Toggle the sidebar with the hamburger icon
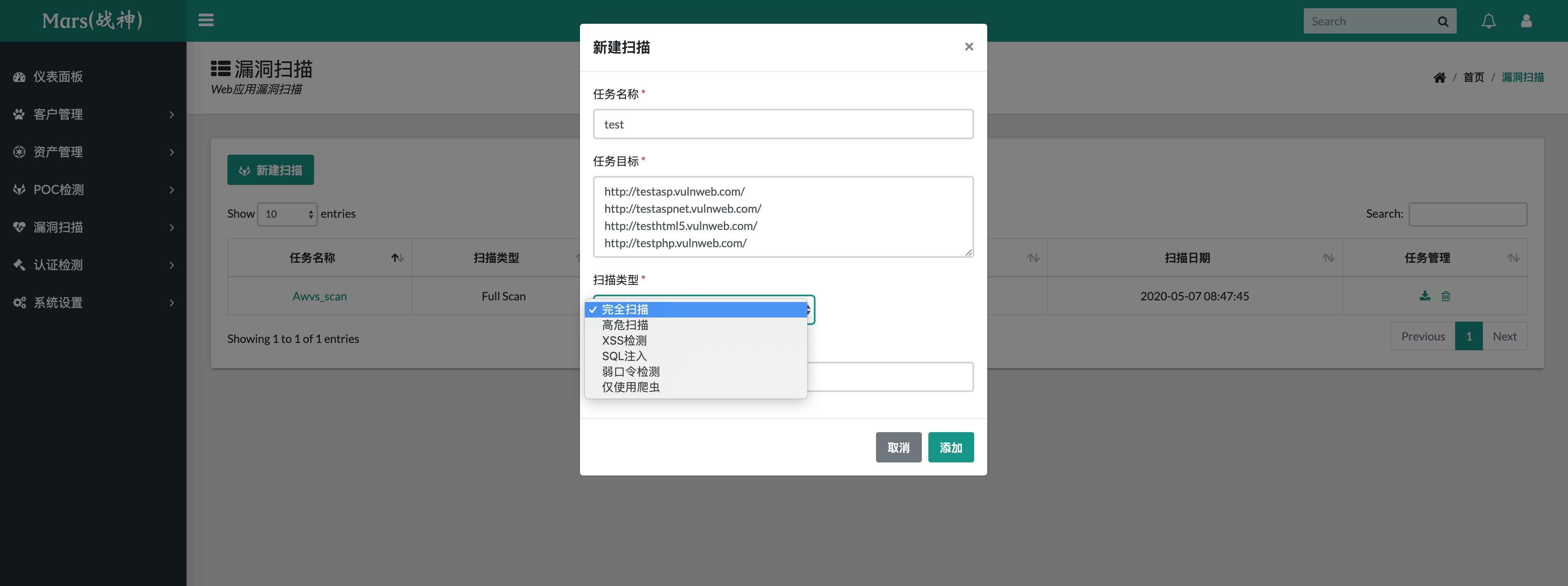Viewport: 1568px width, 586px height. coord(206,20)
